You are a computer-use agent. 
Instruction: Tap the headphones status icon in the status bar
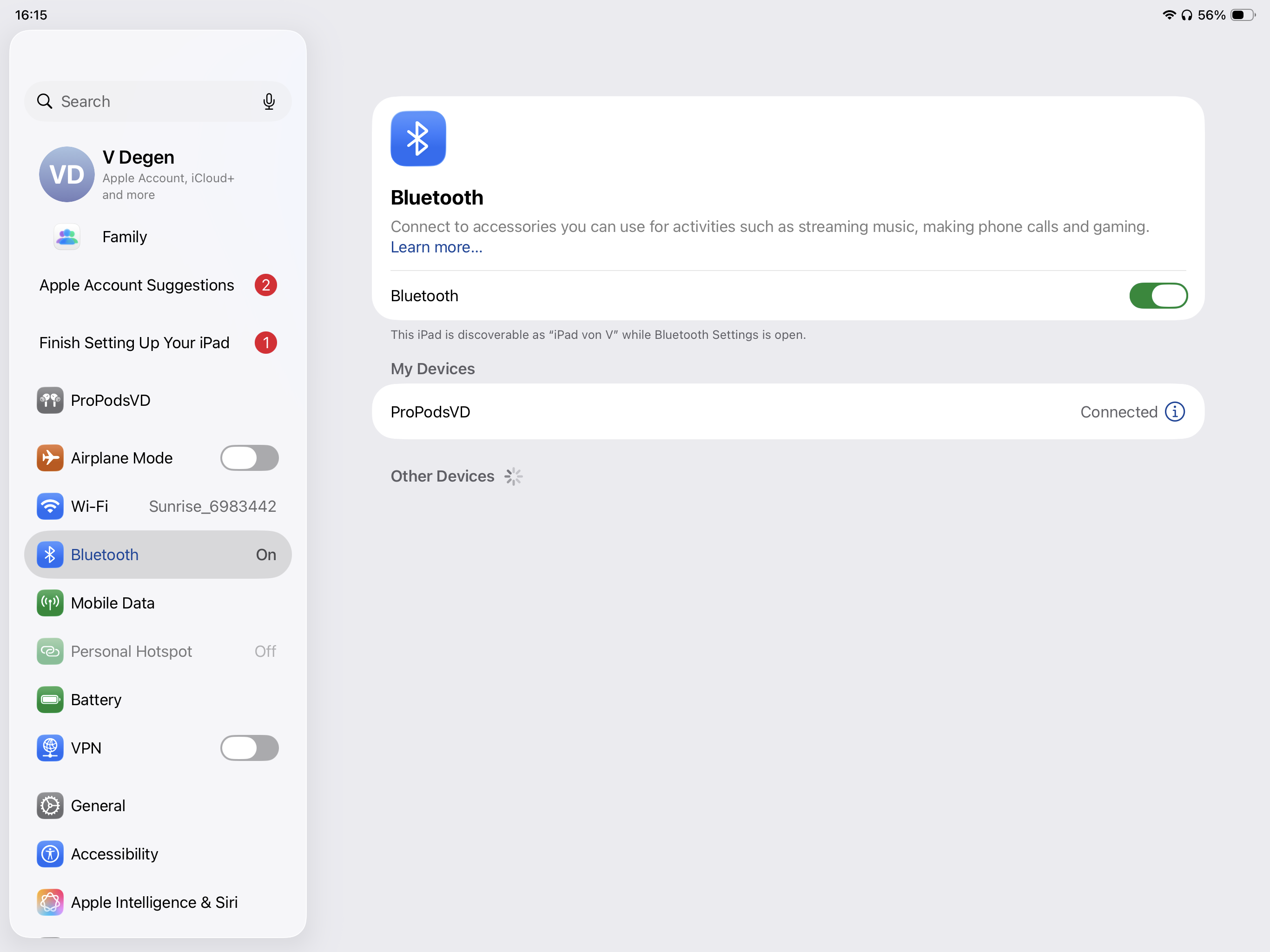click(1186, 15)
